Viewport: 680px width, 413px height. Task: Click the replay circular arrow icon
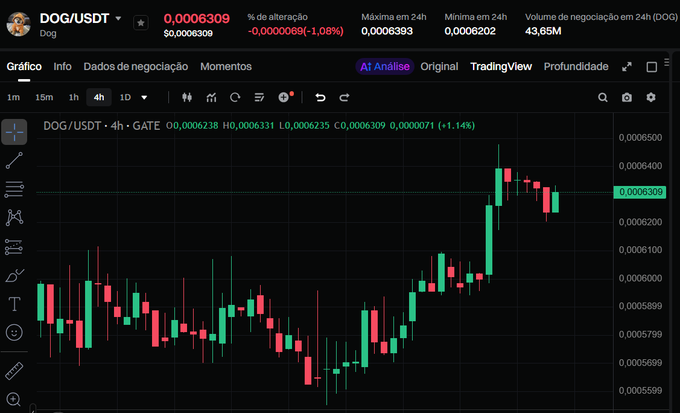[x=235, y=97]
